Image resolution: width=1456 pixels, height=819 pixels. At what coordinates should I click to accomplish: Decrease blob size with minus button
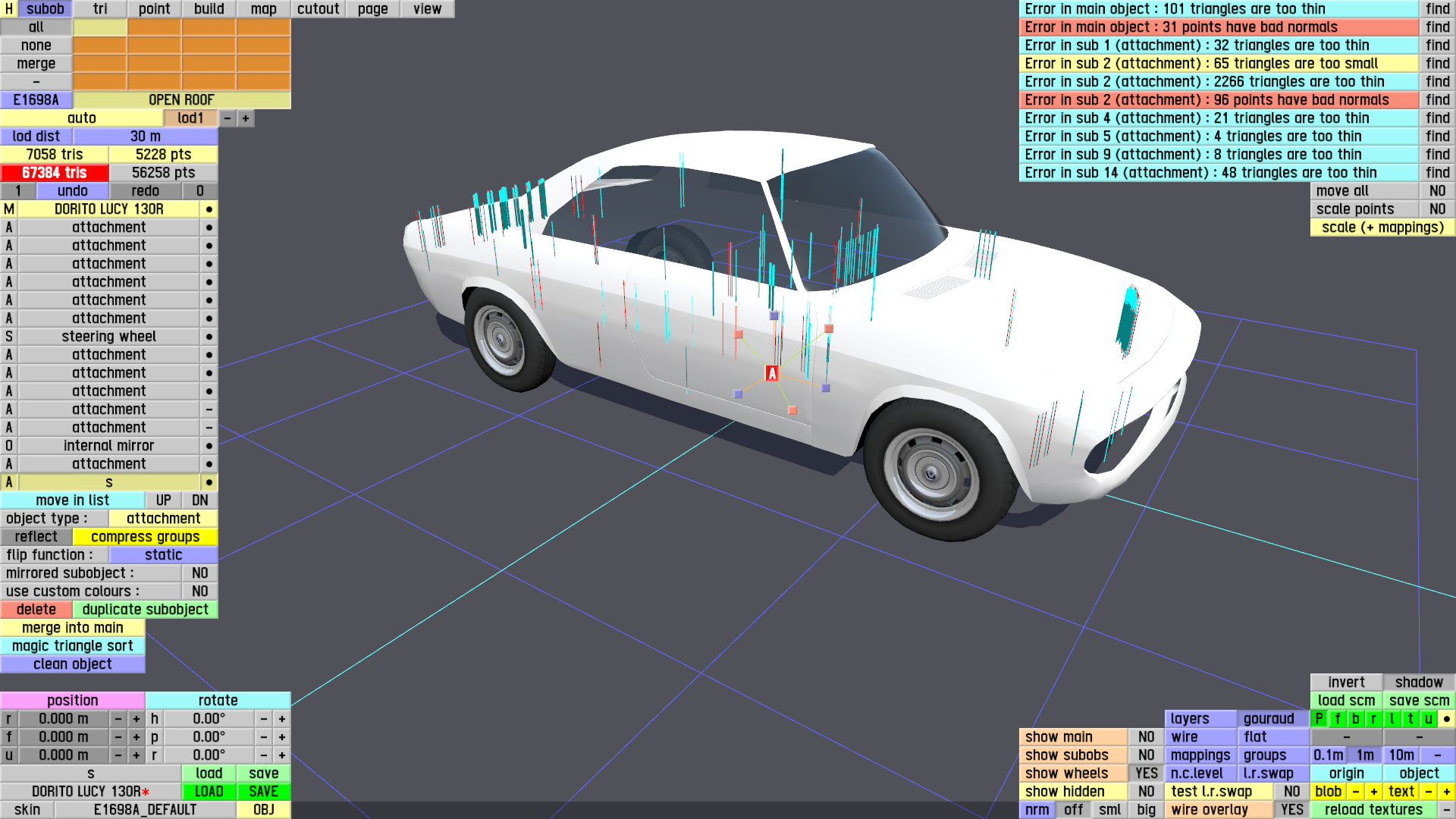(1355, 792)
